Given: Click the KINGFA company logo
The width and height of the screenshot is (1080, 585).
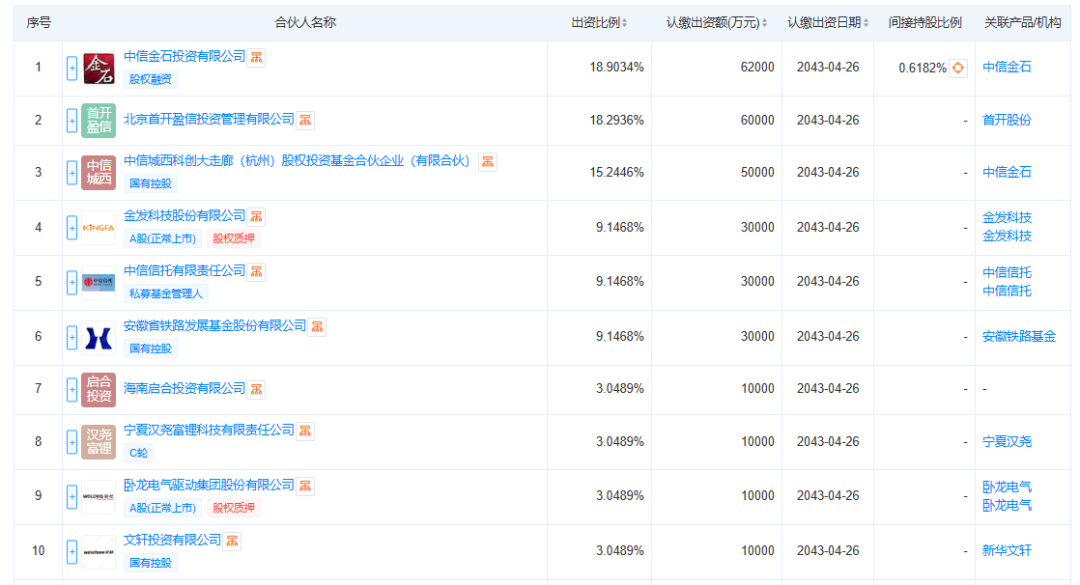Looking at the screenshot, I should tap(98, 227).
